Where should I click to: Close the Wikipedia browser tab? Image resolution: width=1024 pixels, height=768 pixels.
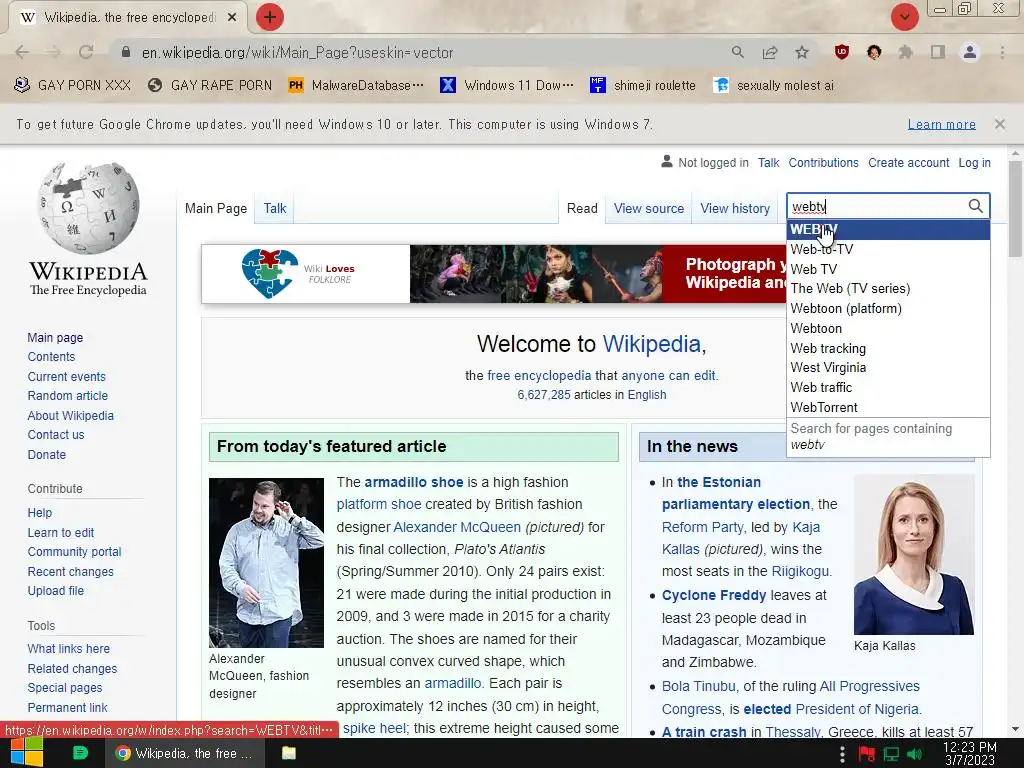[x=232, y=18]
